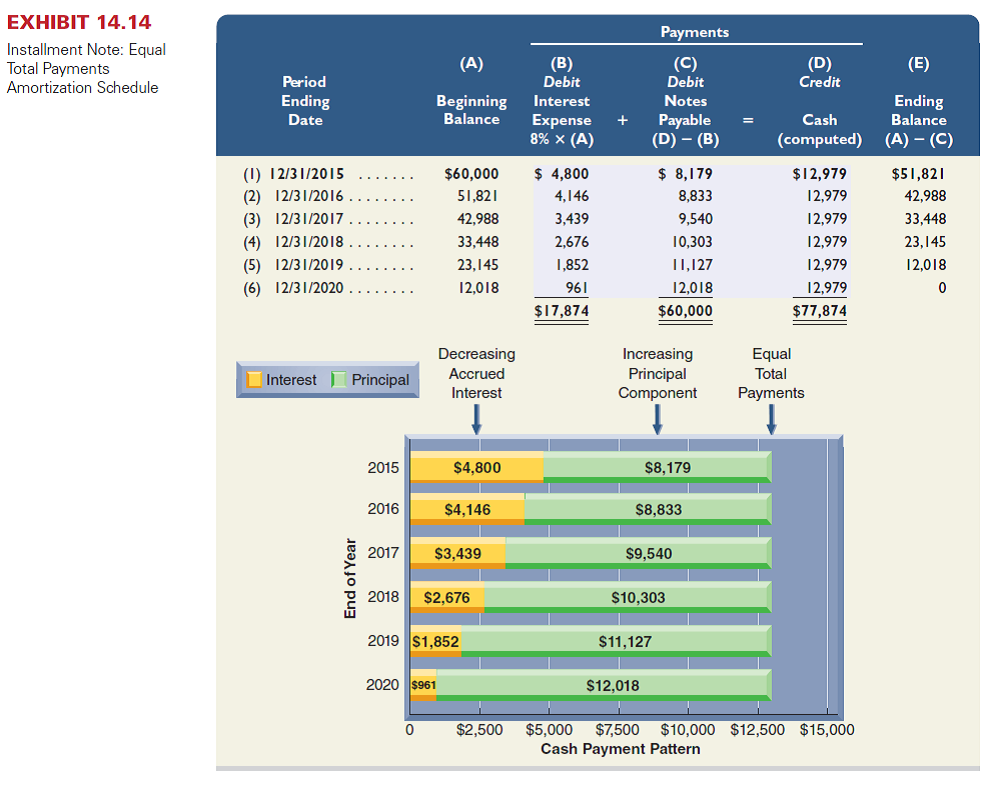Click the $77,874 total cash cell
This screenshot has width=1000, height=800.
[819, 311]
